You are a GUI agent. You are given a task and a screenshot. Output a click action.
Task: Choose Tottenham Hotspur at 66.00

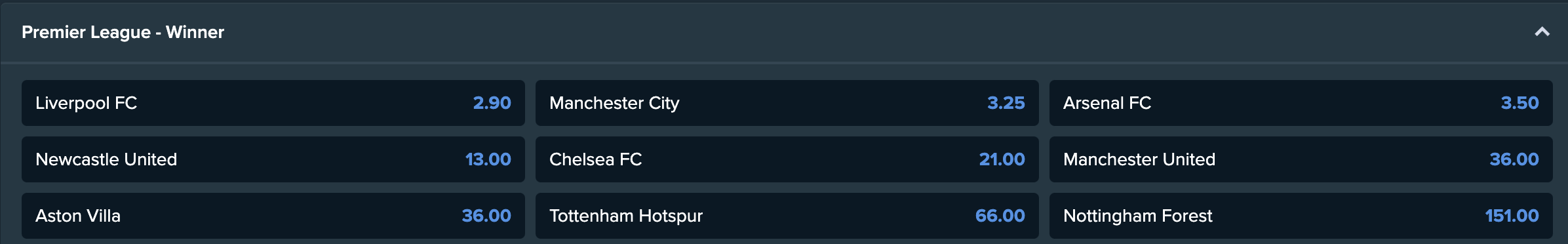pyautogui.click(x=787, y=216)
